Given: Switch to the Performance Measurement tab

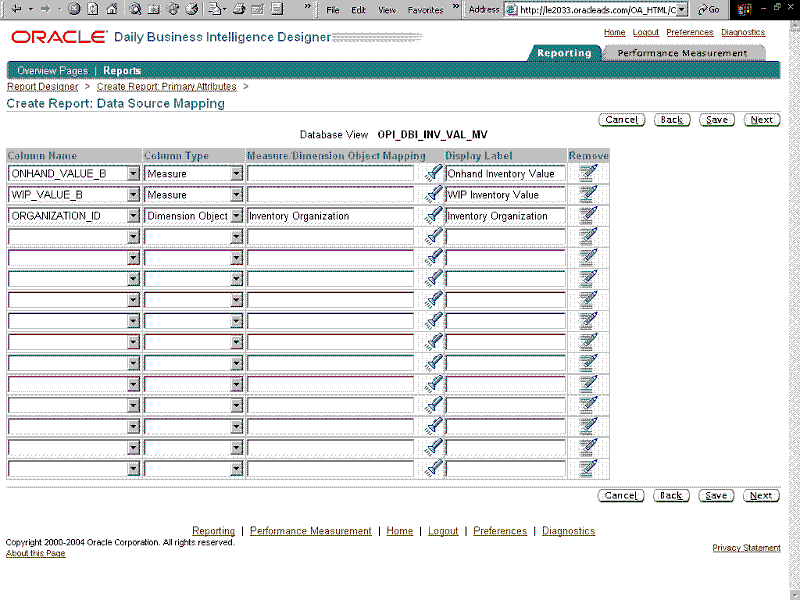Looking at the screenshot, I should point(682,53).
